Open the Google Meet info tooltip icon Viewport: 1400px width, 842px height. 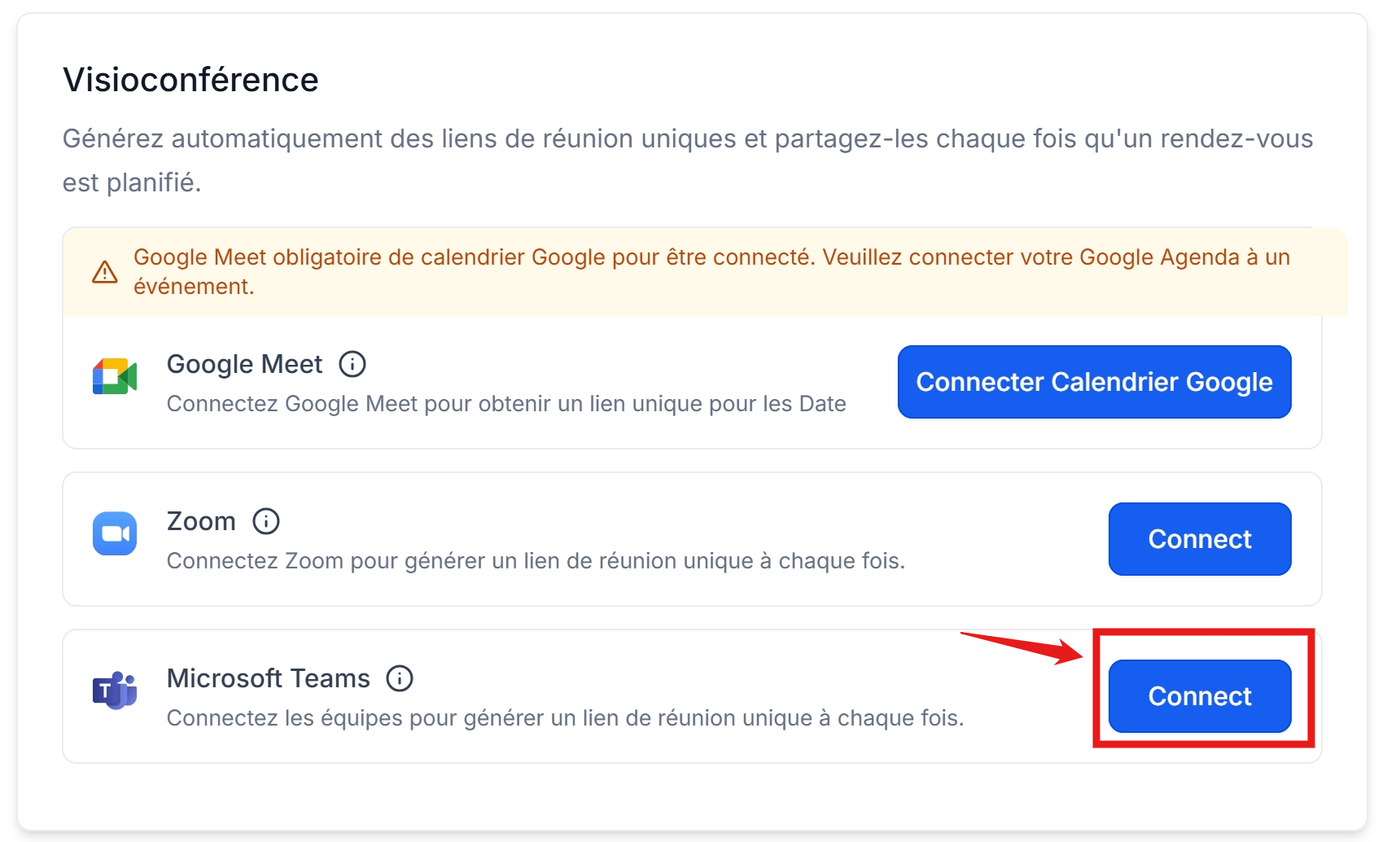coord(352,364)
